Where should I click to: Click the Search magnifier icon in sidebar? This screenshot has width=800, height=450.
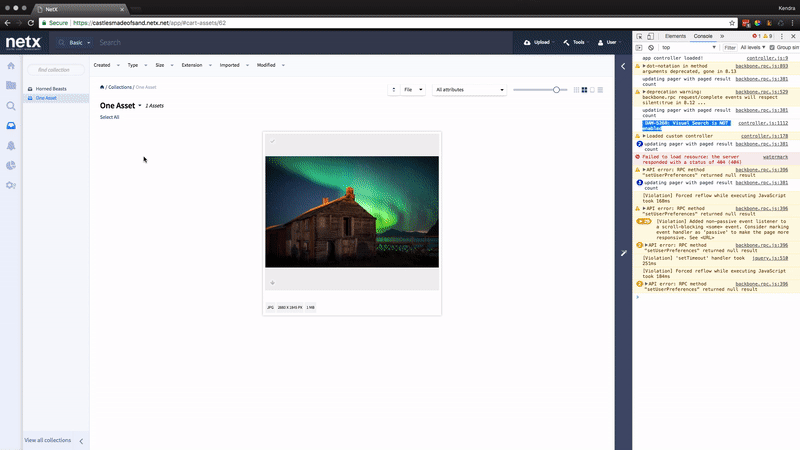click(x=11, y=105)
